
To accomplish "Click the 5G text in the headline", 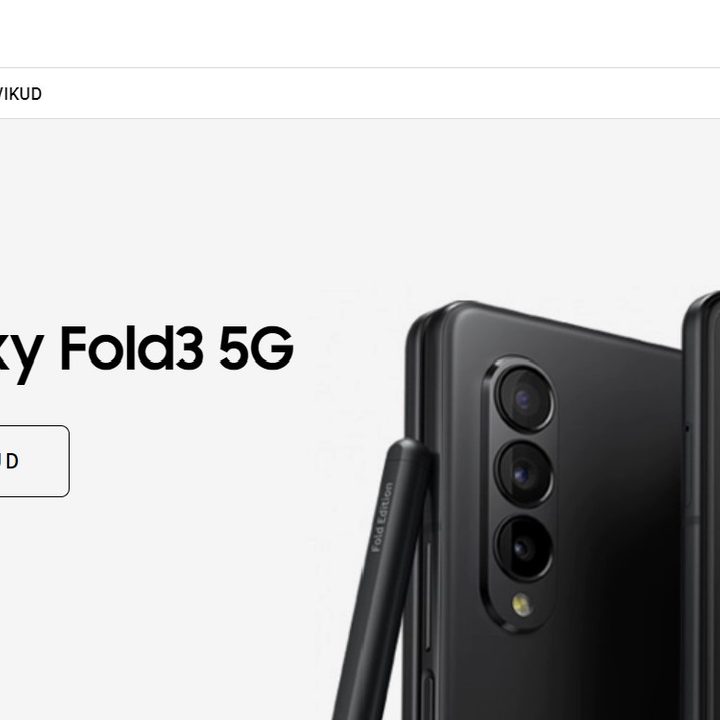I will (256, 348).
